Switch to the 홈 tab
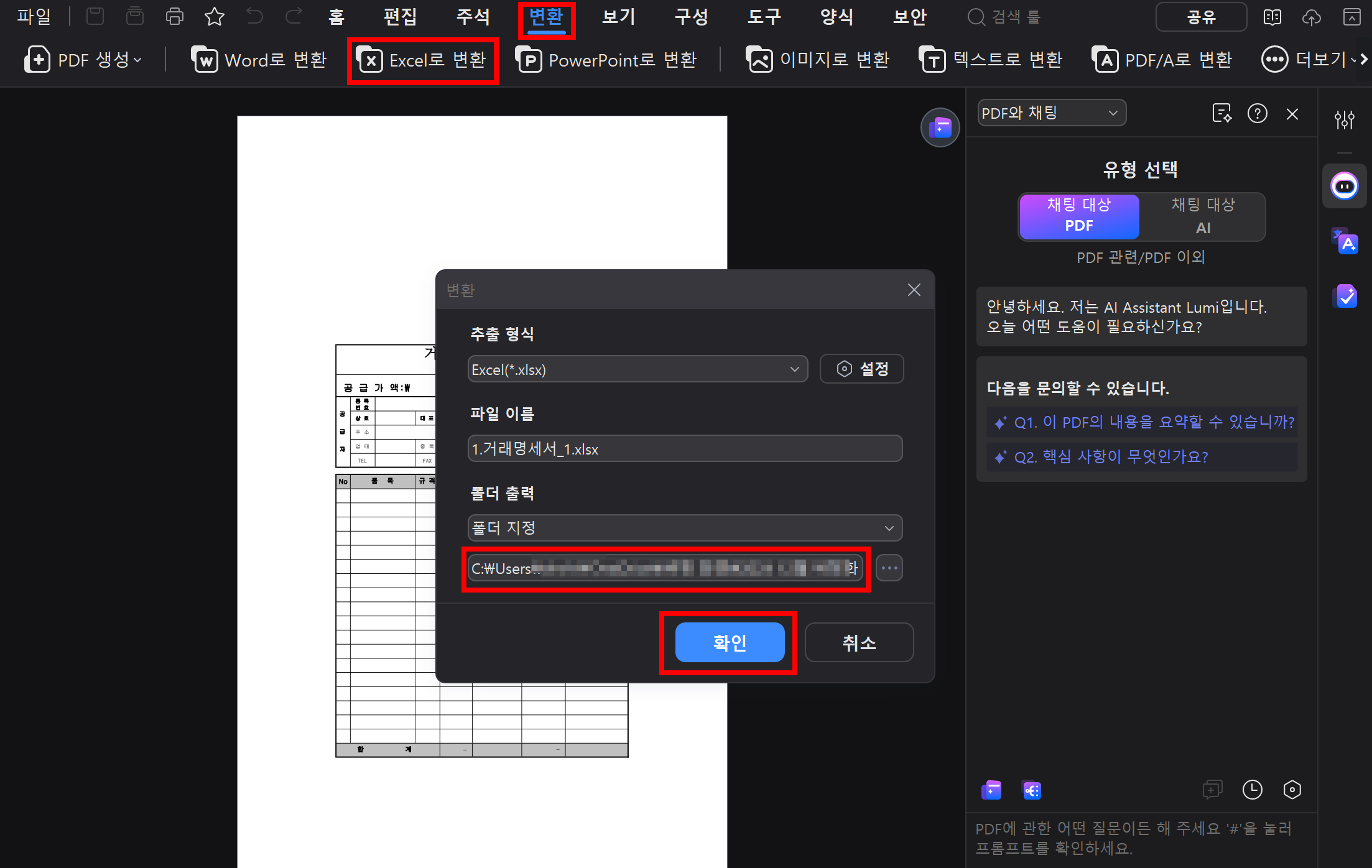The image size is (1372, 868). [x=336, y=17]
